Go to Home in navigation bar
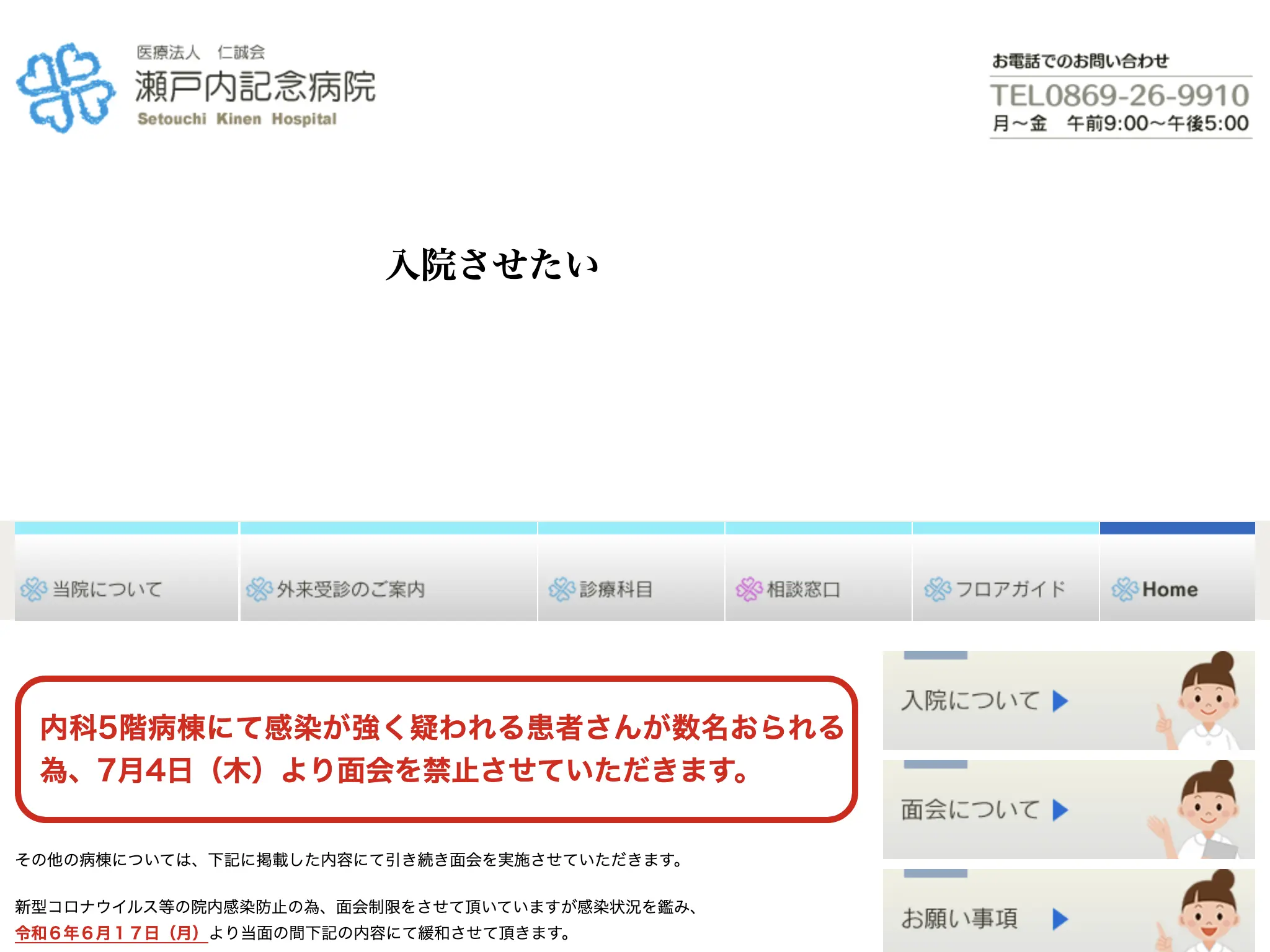 pos(1178,571)
